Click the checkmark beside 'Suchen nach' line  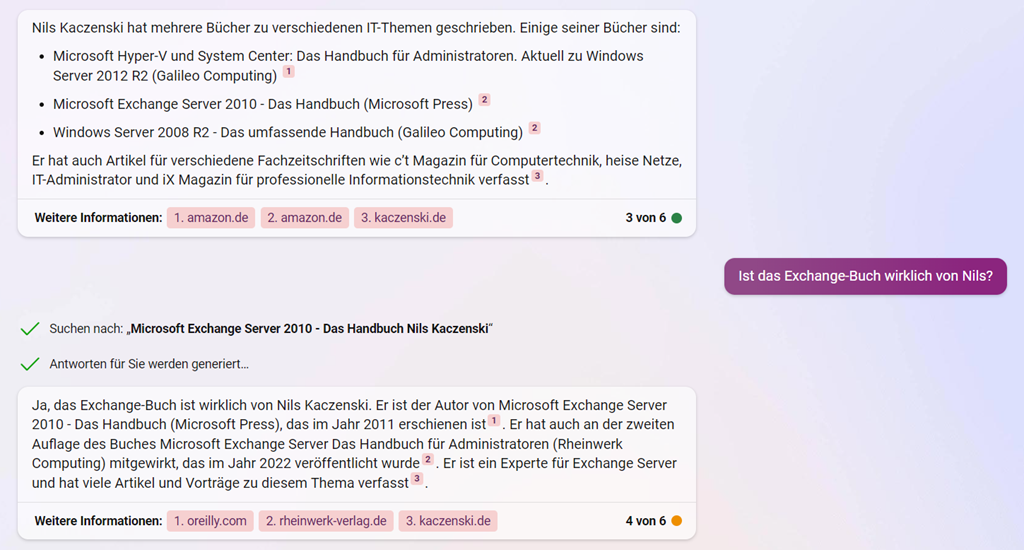pyautogui.click(x=30, y=329)
